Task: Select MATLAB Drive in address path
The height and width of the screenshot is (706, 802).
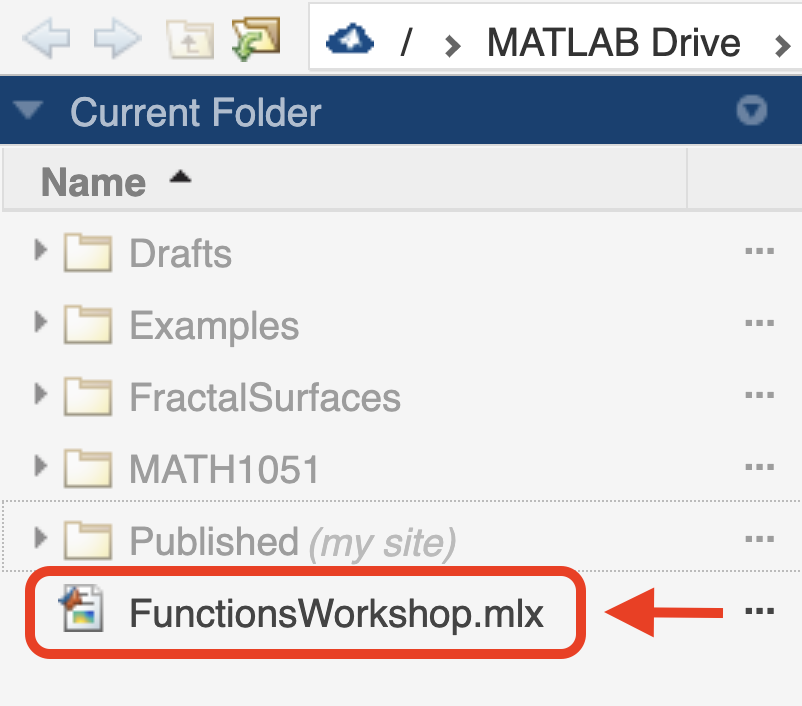Action: click(x=613, y=43)
